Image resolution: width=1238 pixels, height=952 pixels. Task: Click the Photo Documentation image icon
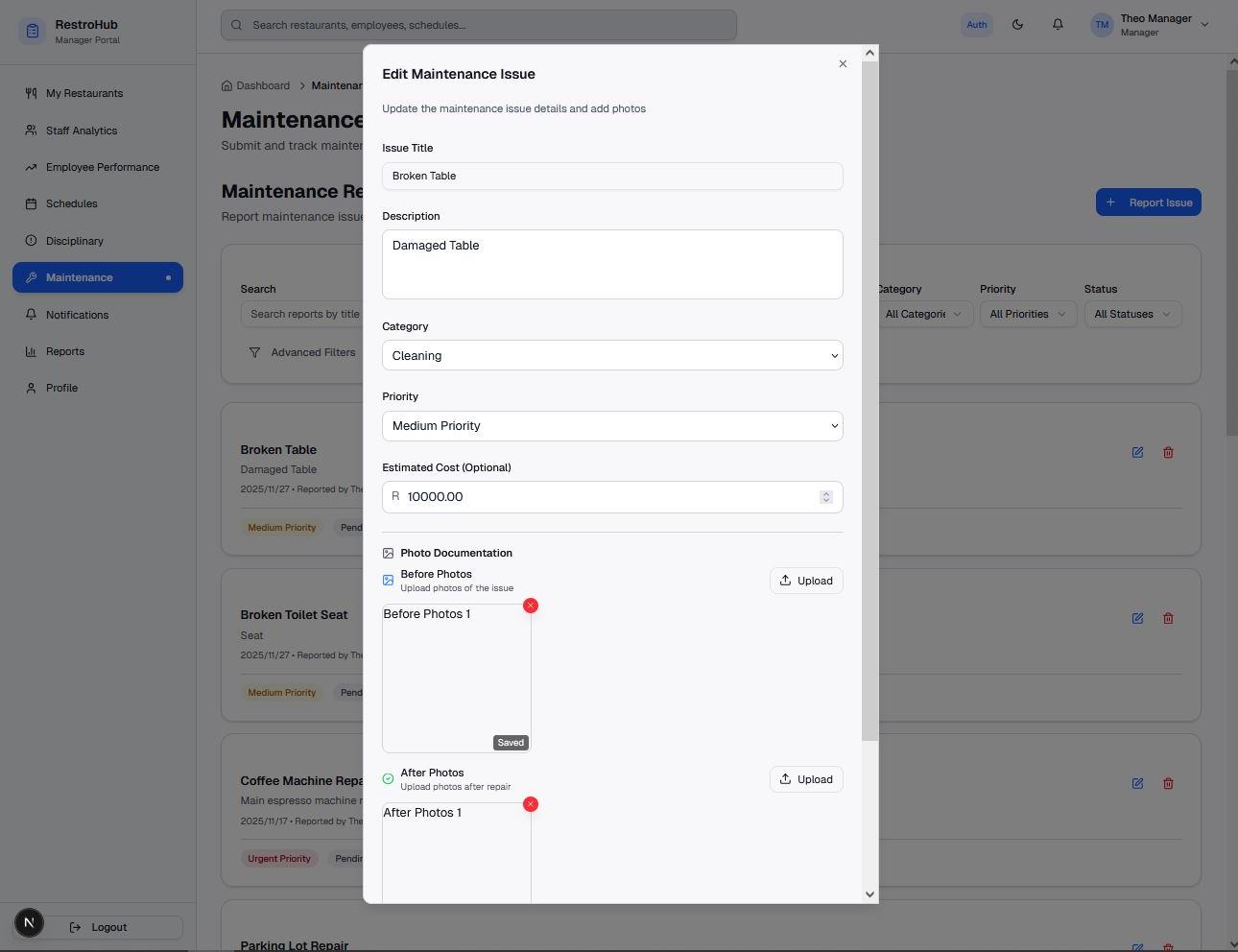pyautogui.click(x=388, y=554)
